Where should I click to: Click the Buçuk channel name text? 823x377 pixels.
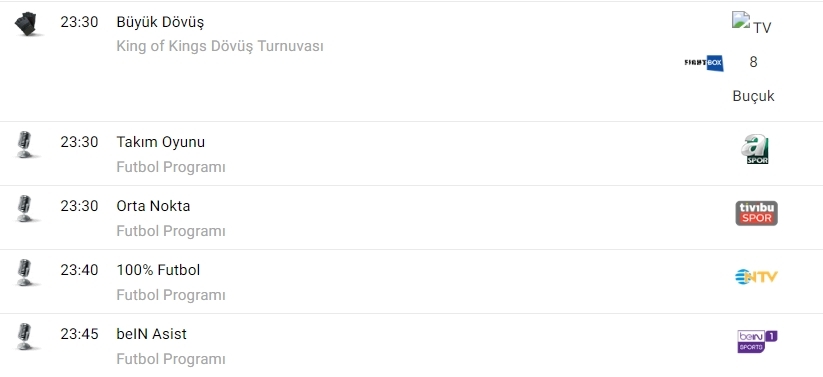[754, 96]
